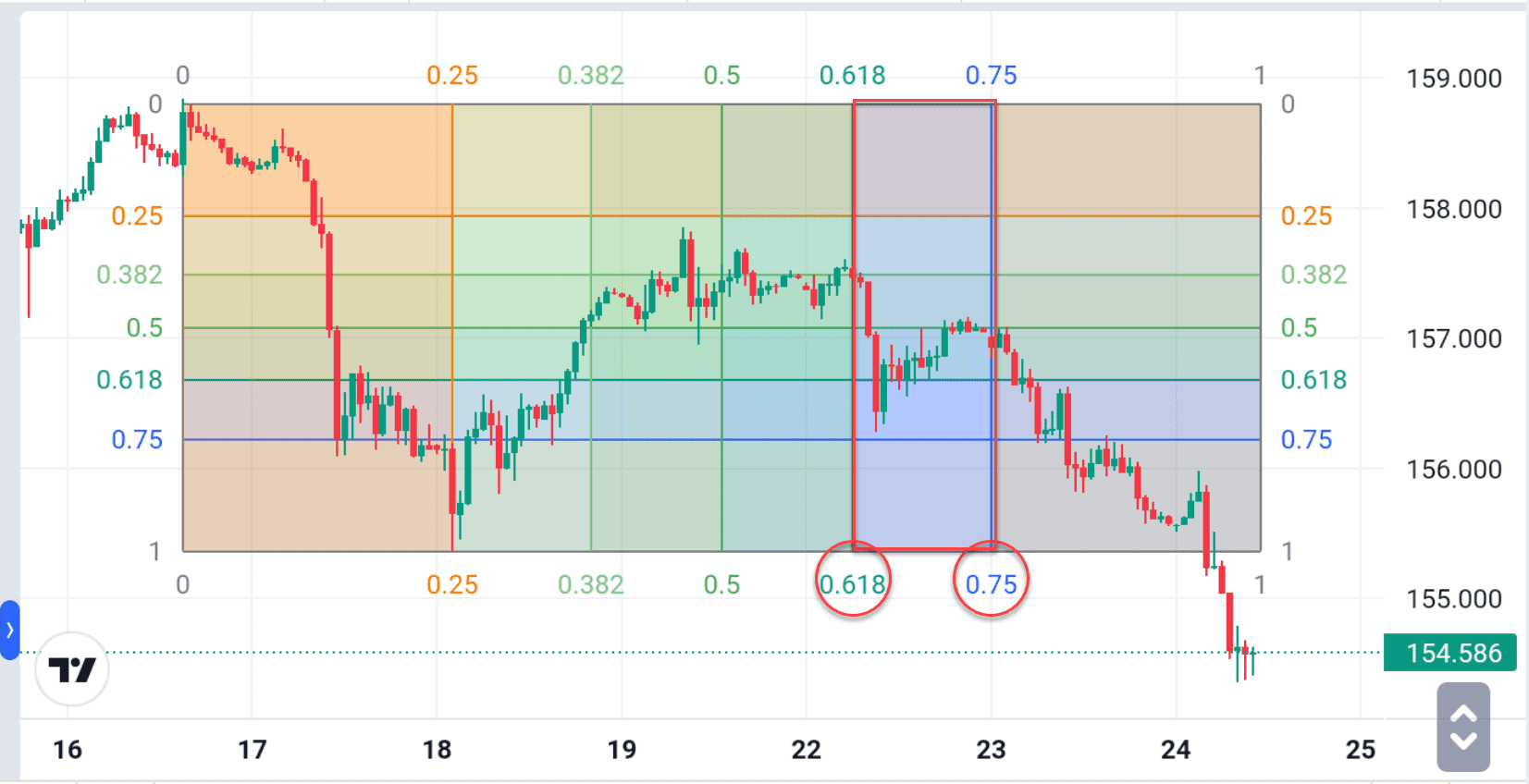Select the 0.382 label below the grid

point(591,584)
